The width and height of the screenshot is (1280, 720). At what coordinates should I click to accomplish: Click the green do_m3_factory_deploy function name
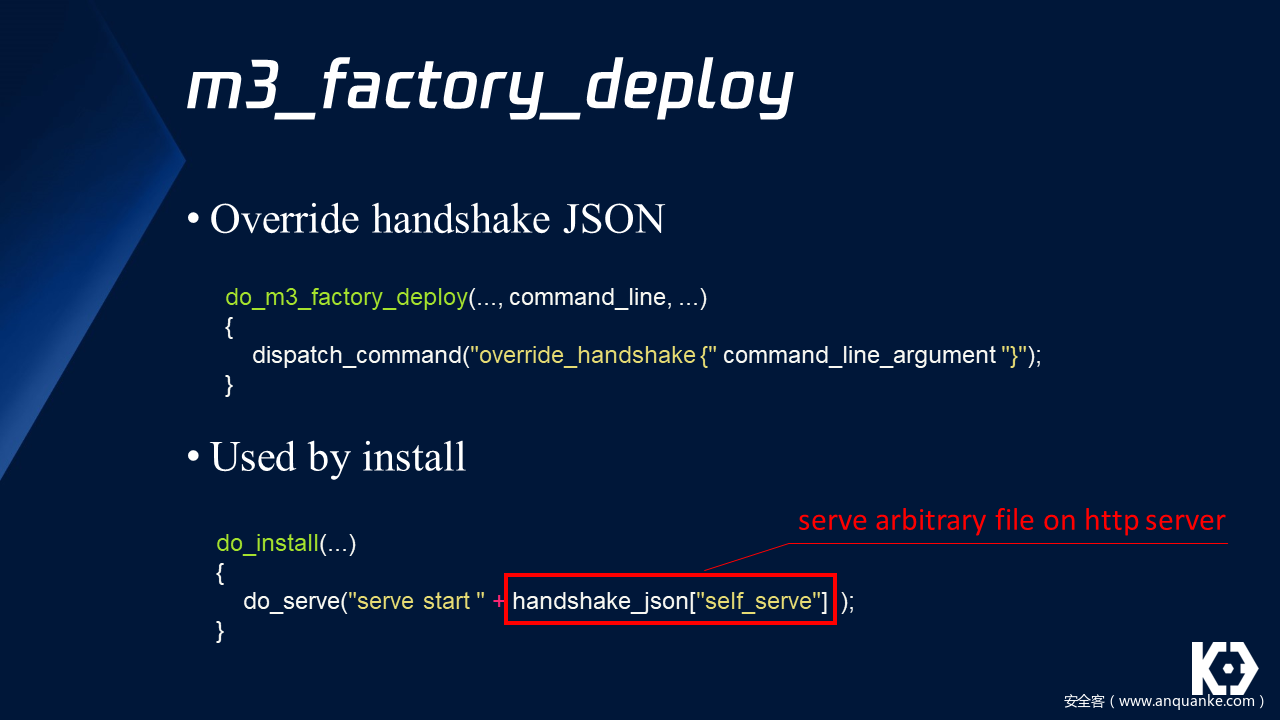pos(346,297)
